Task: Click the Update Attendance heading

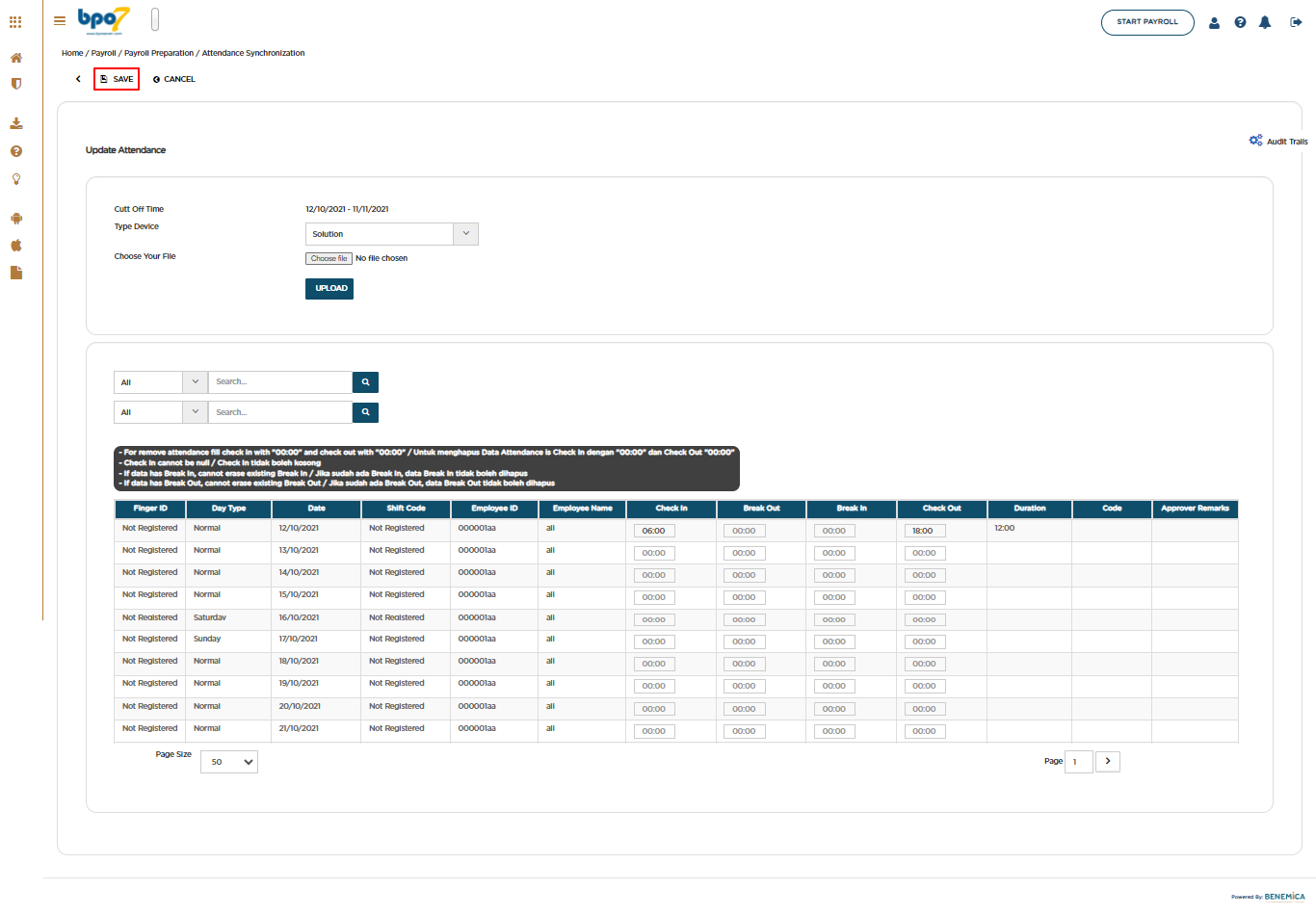Action: click(125, 150)
